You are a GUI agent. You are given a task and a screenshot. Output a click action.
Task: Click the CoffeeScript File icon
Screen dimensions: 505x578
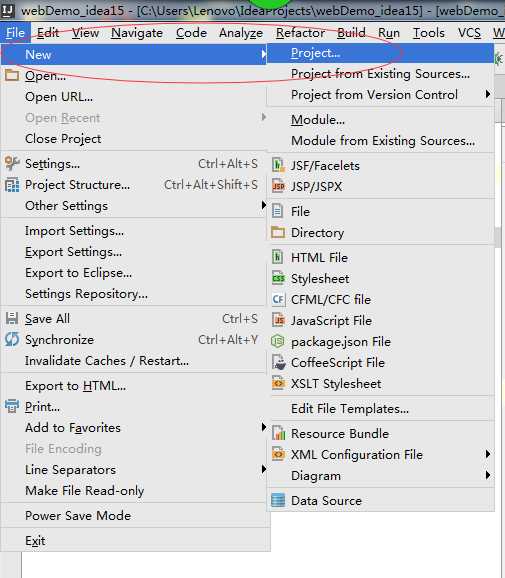tap(278, 362)
